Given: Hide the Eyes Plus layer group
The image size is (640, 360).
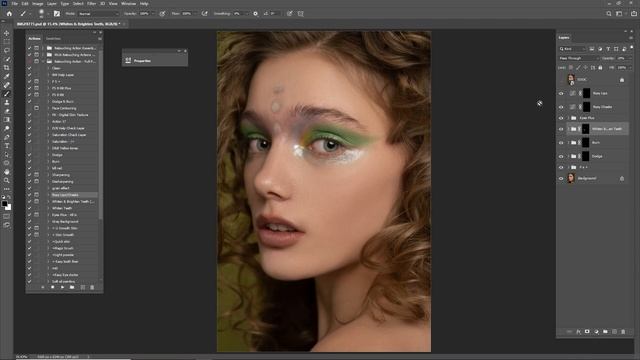Looking at the screenshot, I should click(561, 118).
